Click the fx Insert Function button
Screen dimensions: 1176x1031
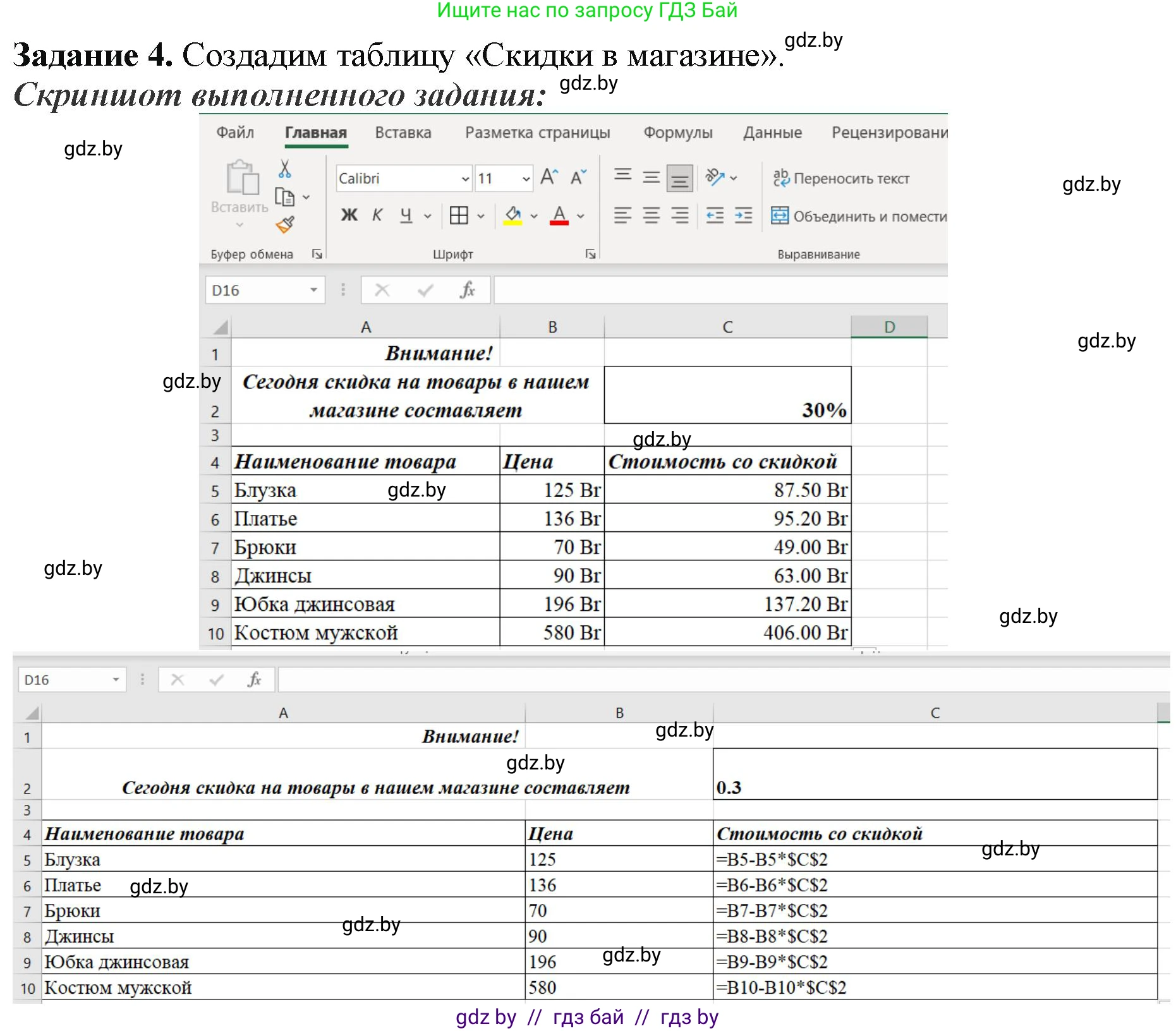click(466, 289)
